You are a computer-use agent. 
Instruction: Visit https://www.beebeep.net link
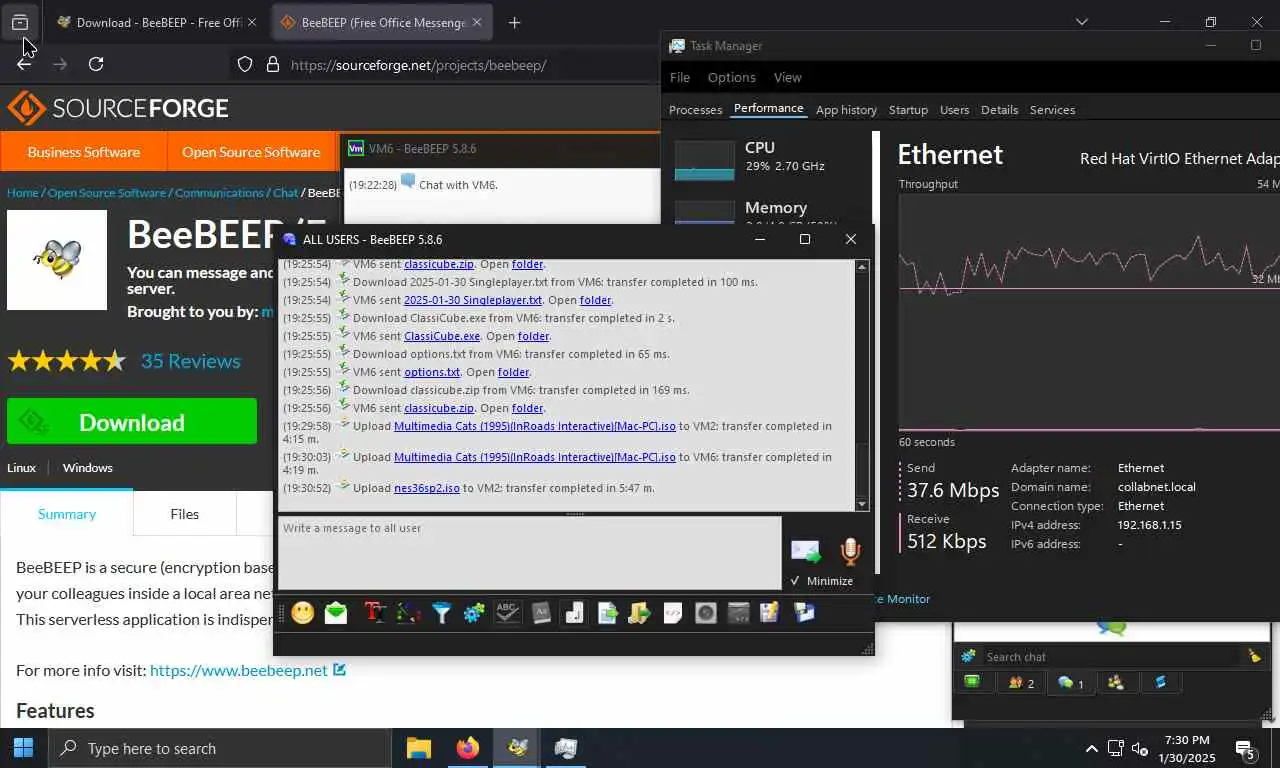point(239,670)
